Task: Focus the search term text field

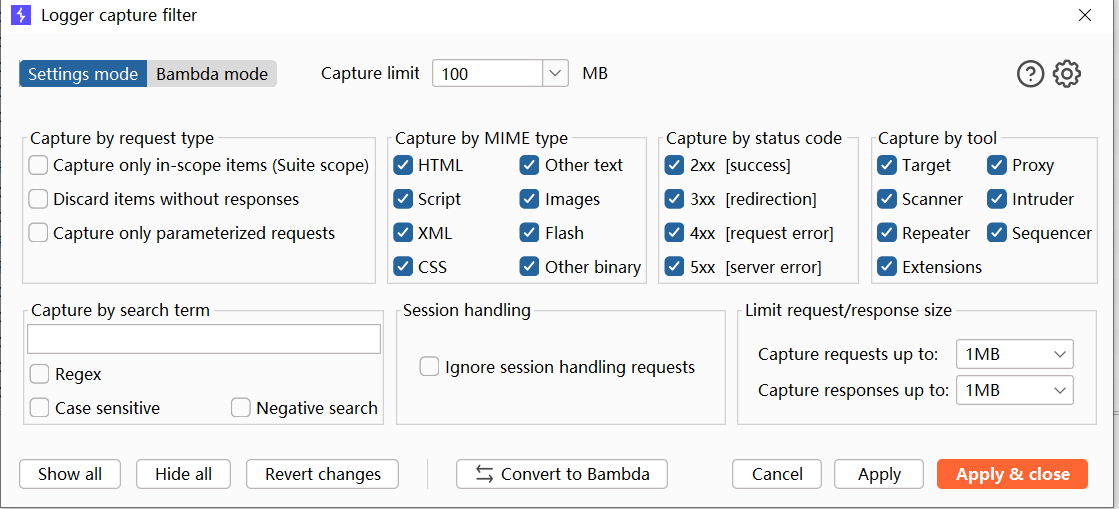Action: (x=204, y=339)
